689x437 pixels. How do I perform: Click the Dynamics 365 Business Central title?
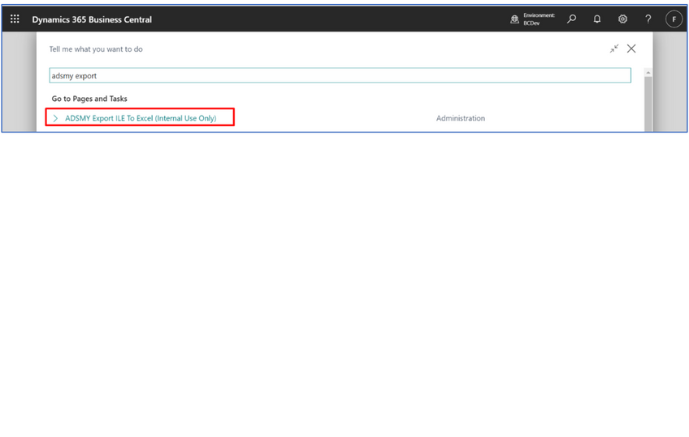tap(92, 19)
